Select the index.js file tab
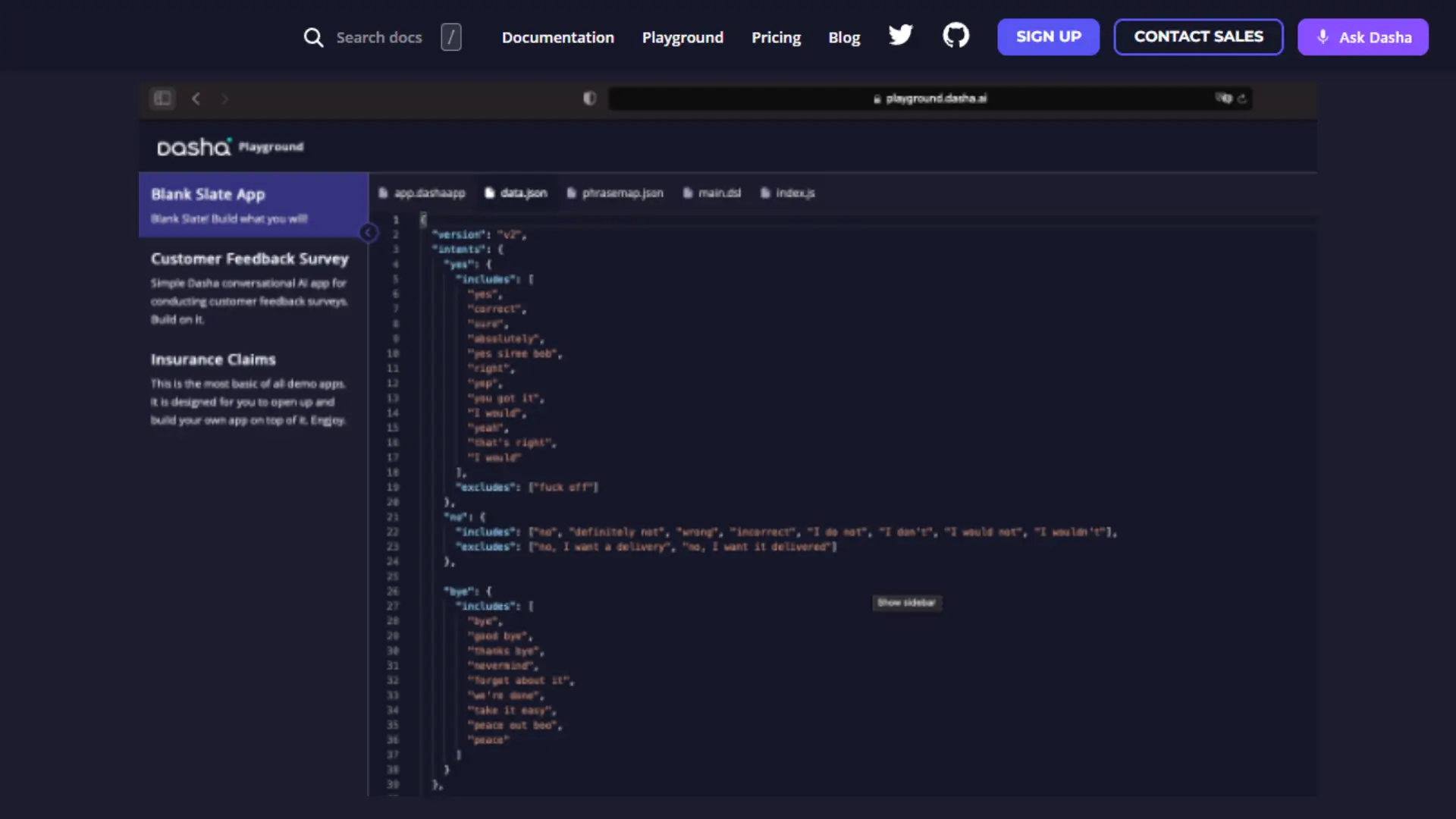This screenshot has width=1456, height=819. point(787,193)
